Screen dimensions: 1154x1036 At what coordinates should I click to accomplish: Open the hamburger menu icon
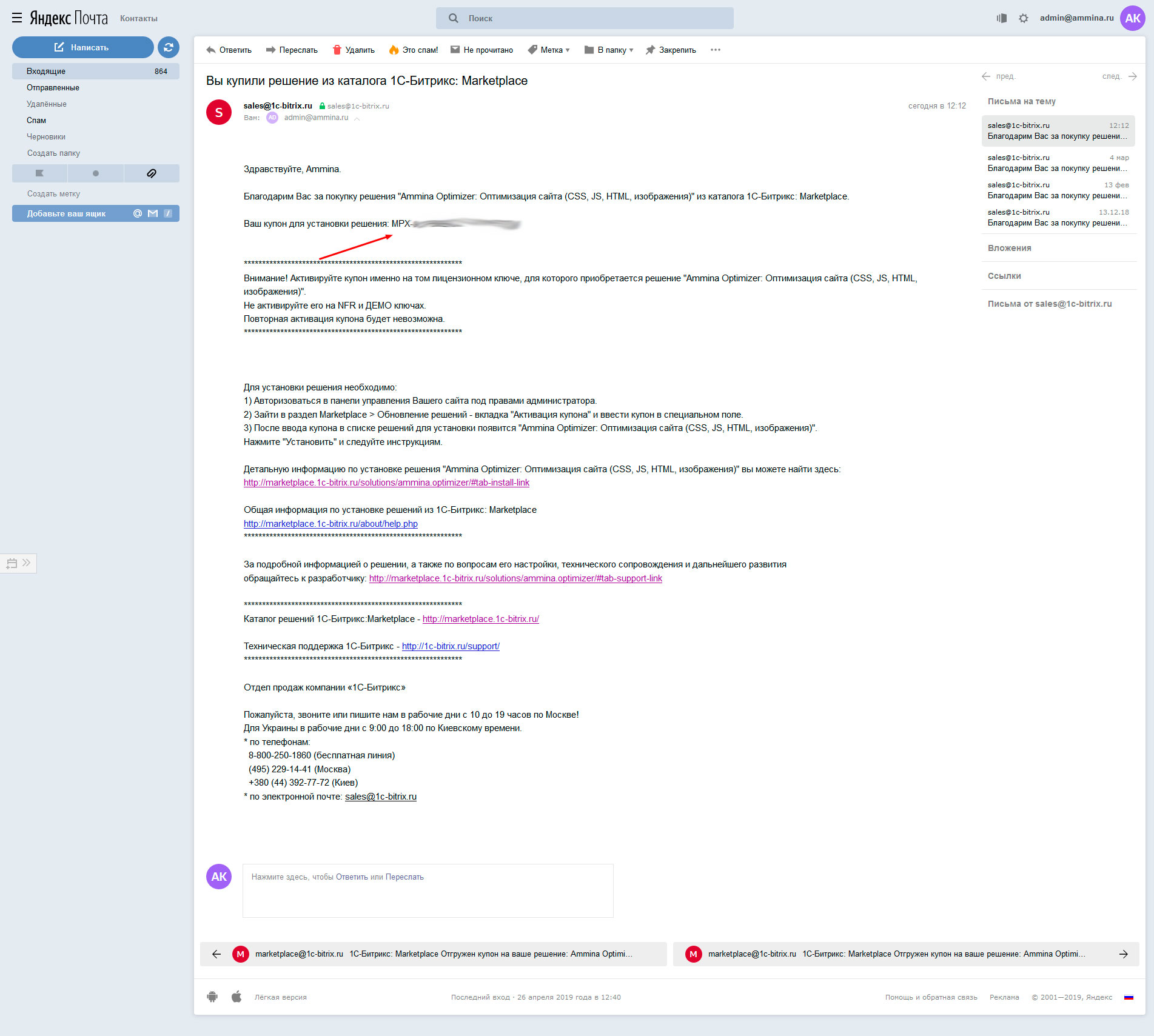point(17,18)
